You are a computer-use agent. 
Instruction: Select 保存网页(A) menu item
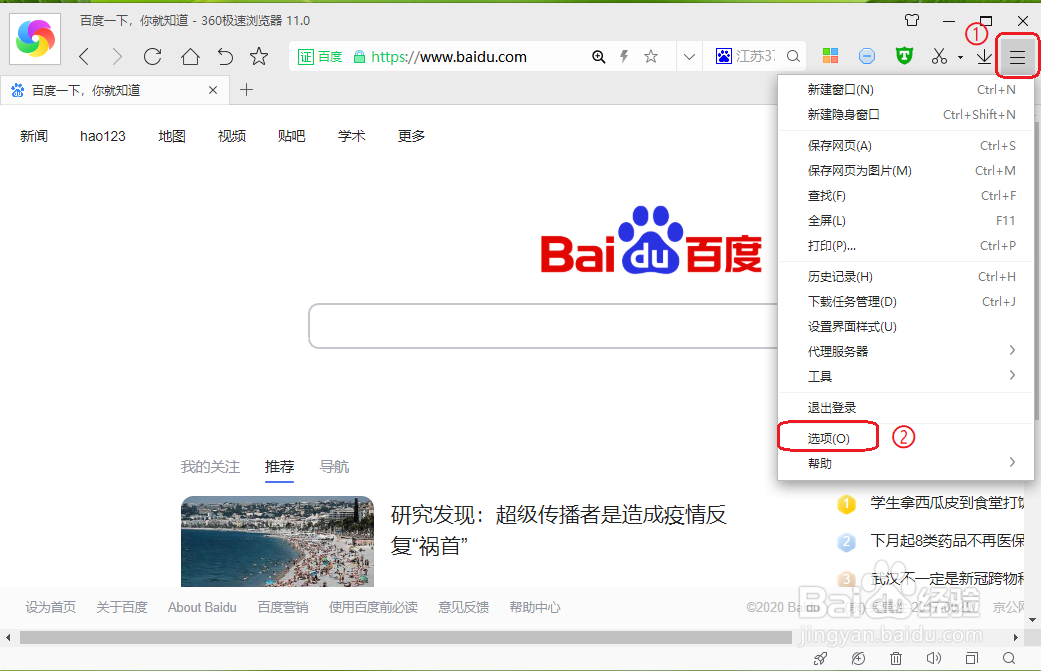pyautogui.click(x=906, y=145)
